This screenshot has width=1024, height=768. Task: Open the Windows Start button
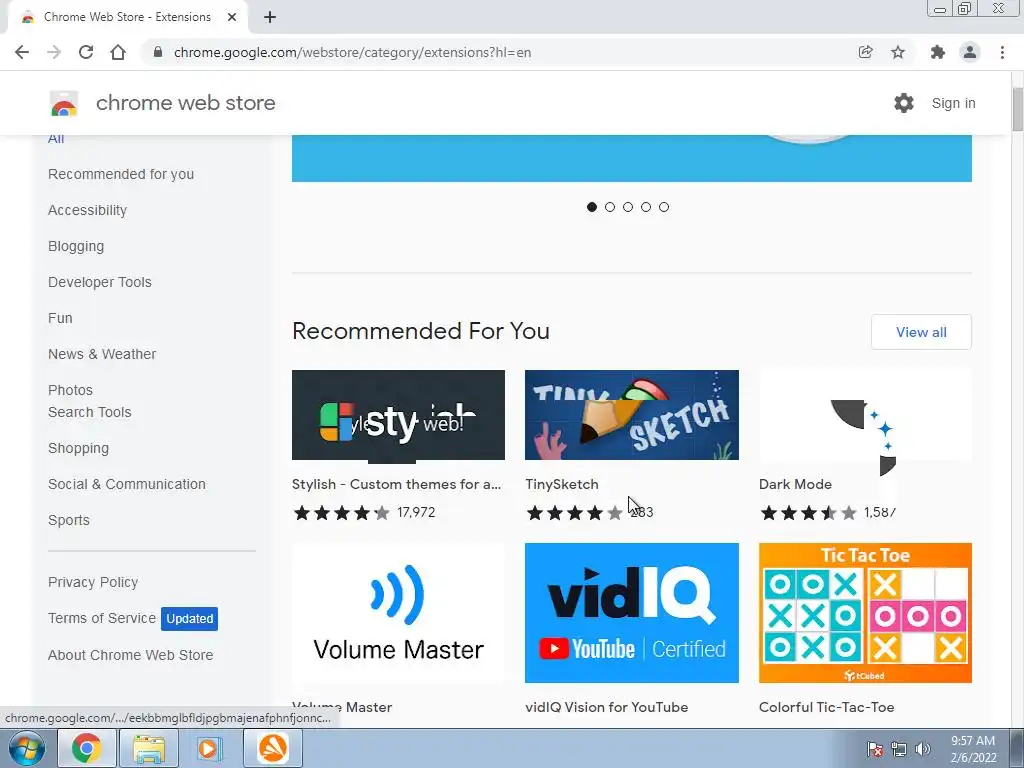[x=27, y=748]
